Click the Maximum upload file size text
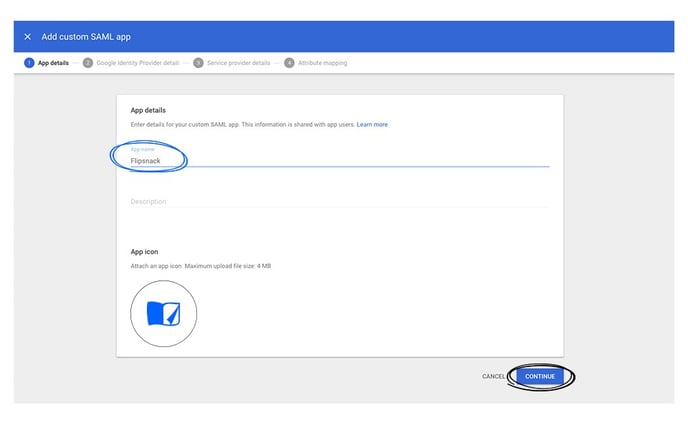 click(228, 266)
